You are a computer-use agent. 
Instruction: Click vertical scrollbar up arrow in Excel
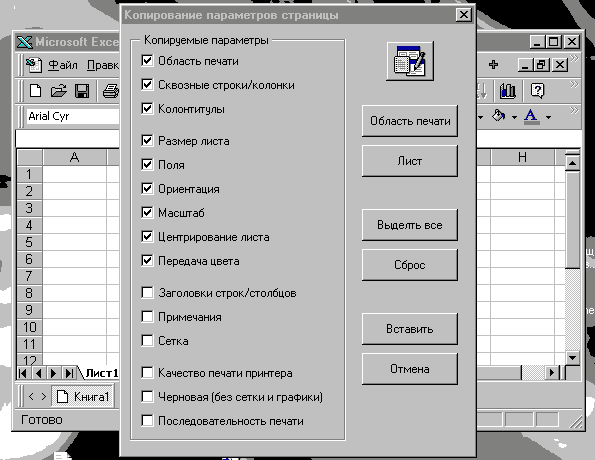[572, 163]
